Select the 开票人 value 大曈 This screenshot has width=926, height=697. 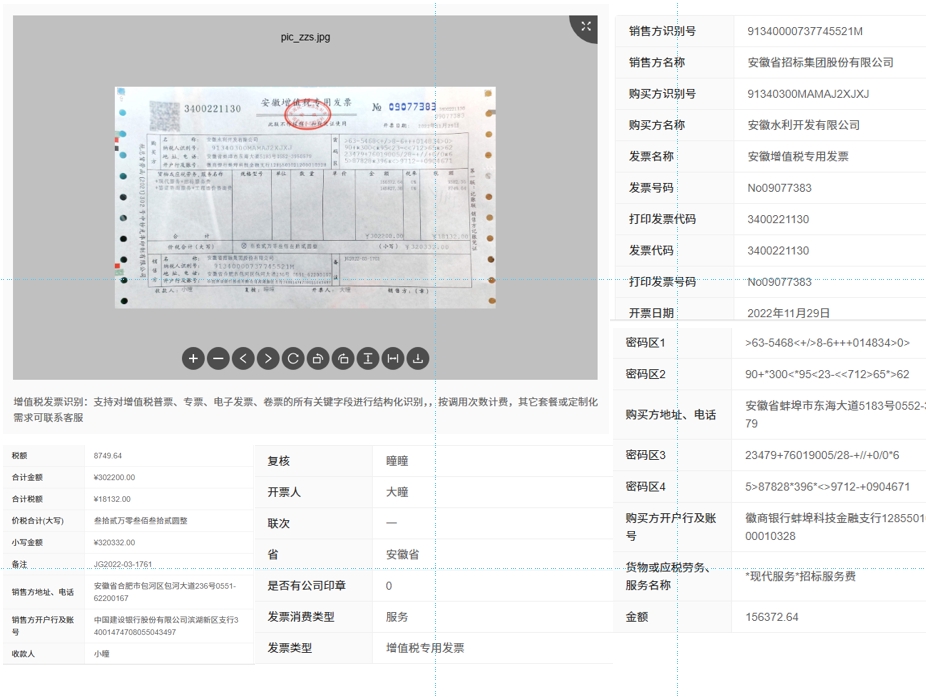[x=397, y=493]
